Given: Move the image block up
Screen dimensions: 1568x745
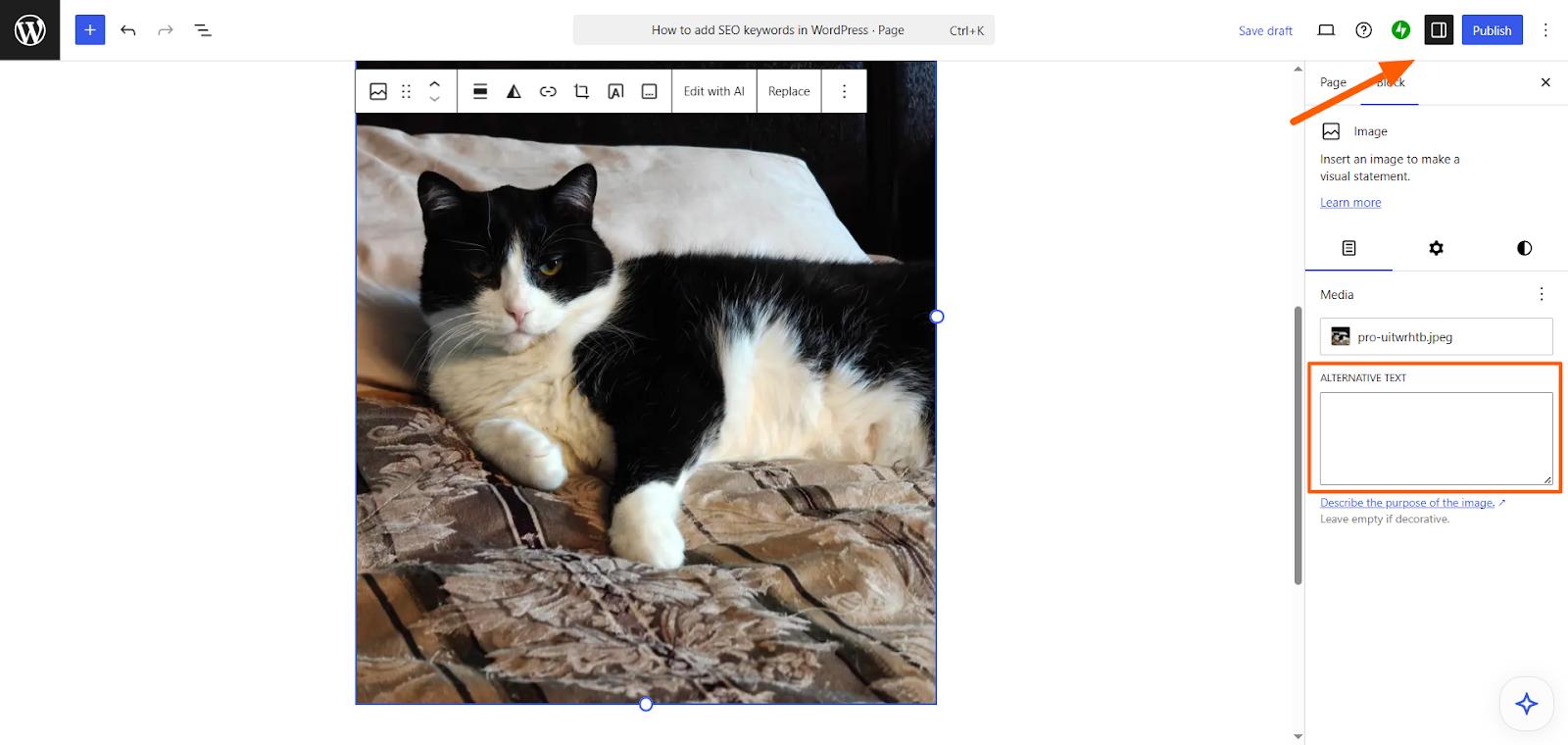Looking at the screenshot, I should click(x=434, y=84).
